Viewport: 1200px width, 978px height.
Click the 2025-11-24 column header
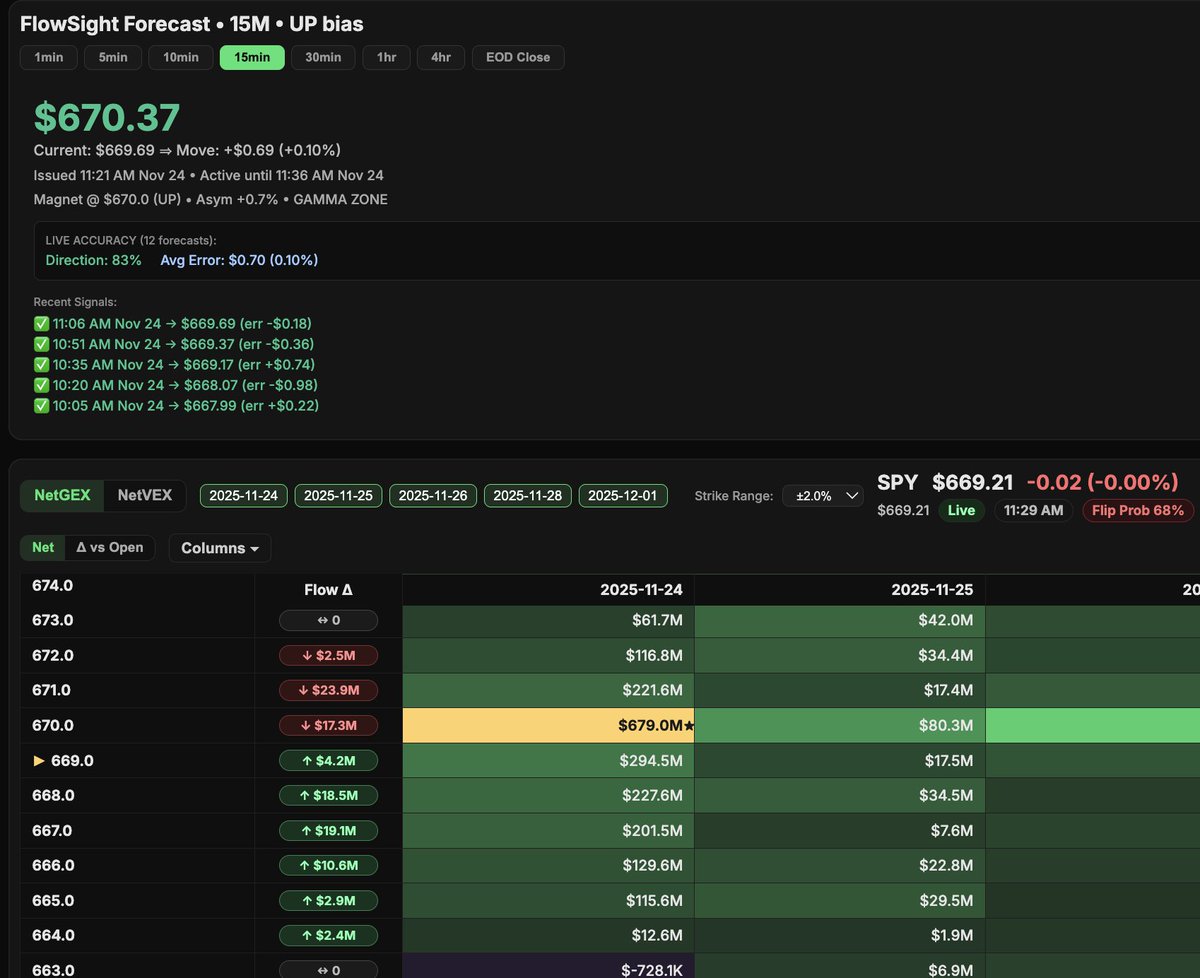pos(548,590)
